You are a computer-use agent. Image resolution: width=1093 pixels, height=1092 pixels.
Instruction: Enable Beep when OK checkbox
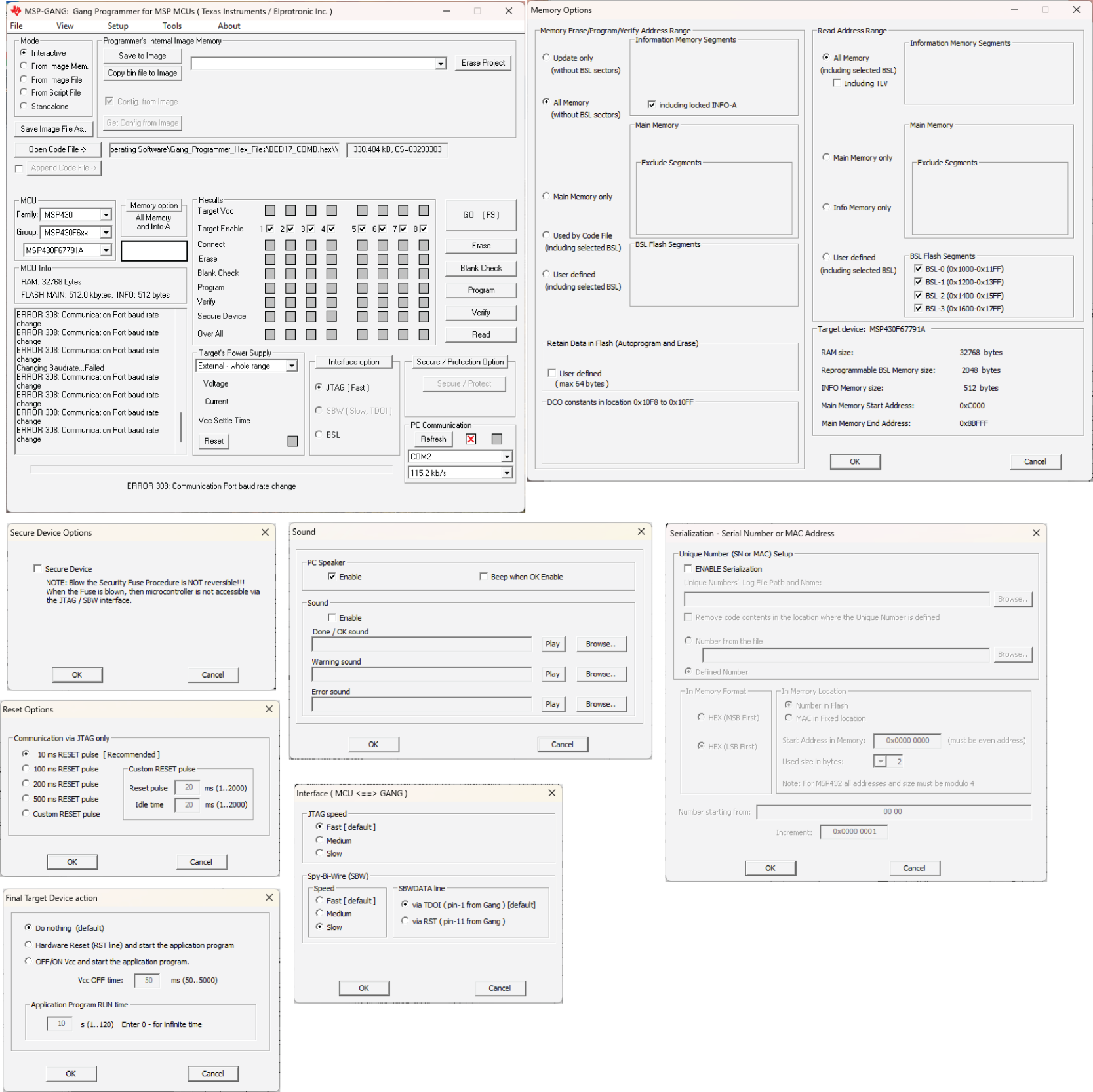484,577
